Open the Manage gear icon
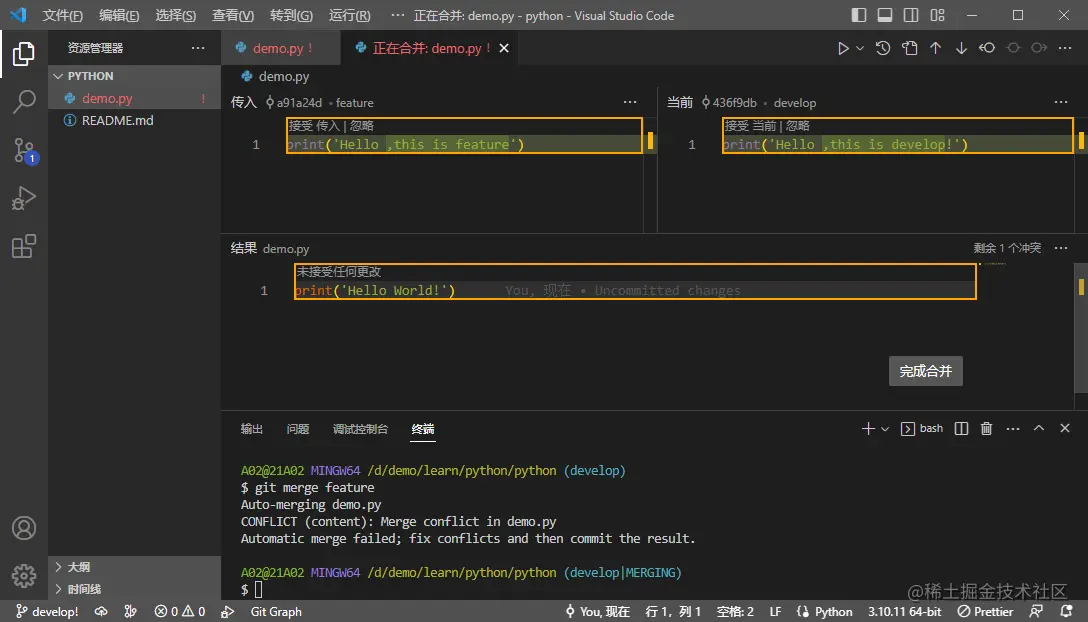The image size is (1088, 622). (24, 575)
